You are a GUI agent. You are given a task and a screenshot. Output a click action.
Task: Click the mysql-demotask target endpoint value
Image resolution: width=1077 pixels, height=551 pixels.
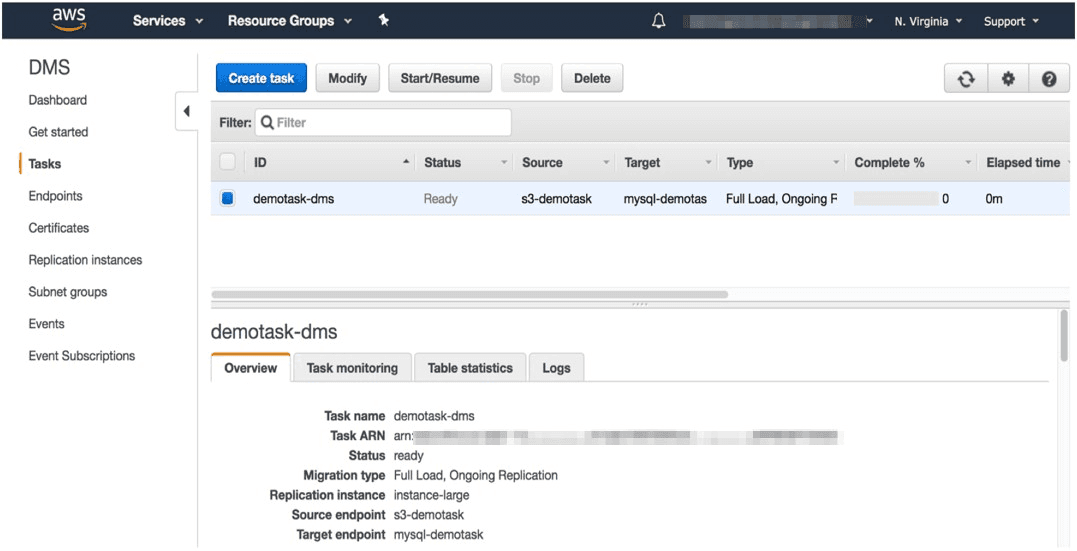438,535
